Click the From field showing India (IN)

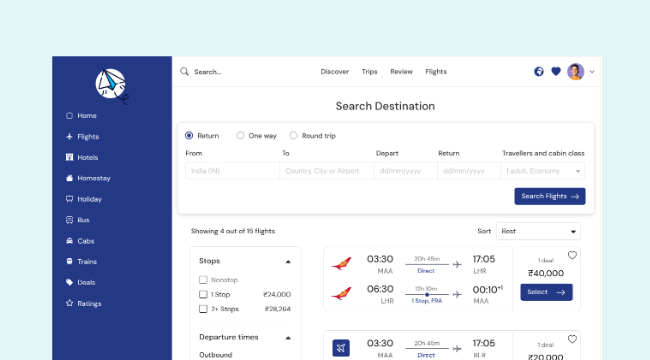pos(233,171)
